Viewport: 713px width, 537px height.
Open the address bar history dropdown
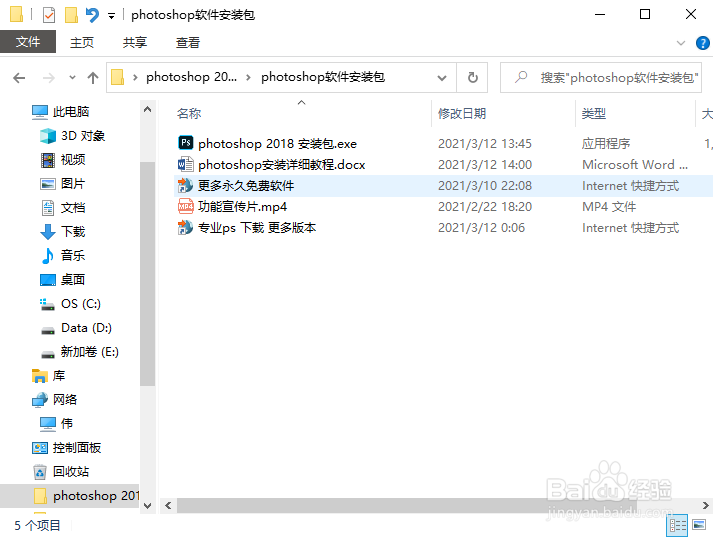point(442,78)
